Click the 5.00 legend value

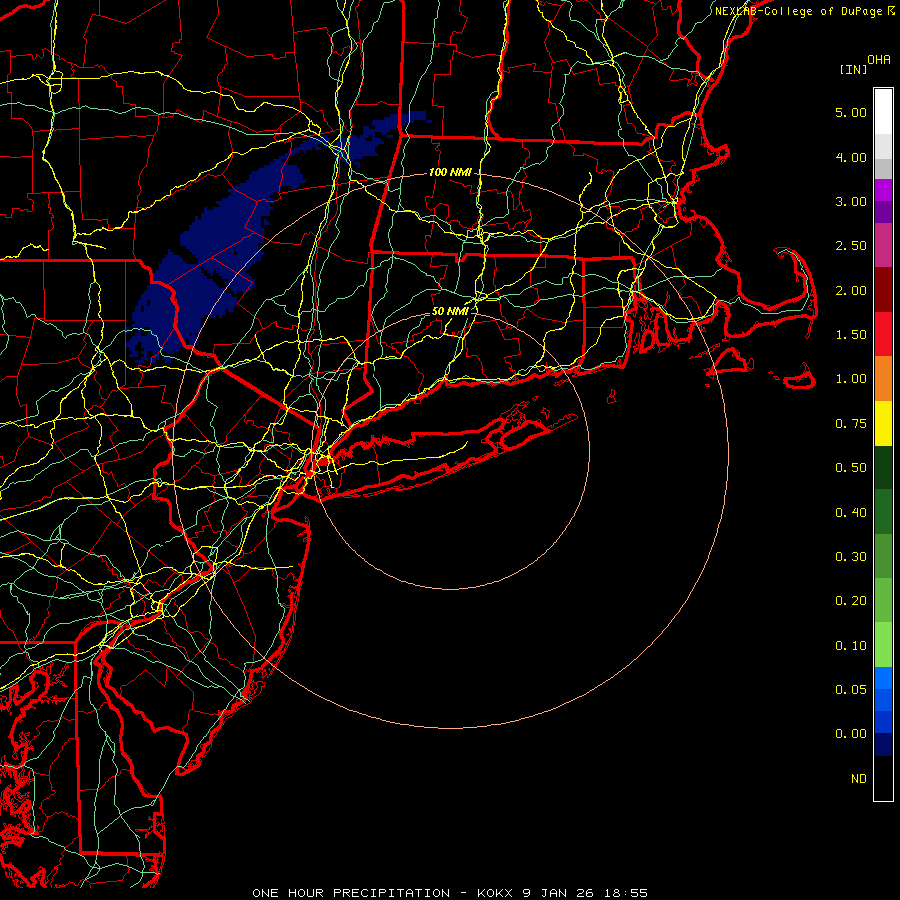(x=851, y=112)
